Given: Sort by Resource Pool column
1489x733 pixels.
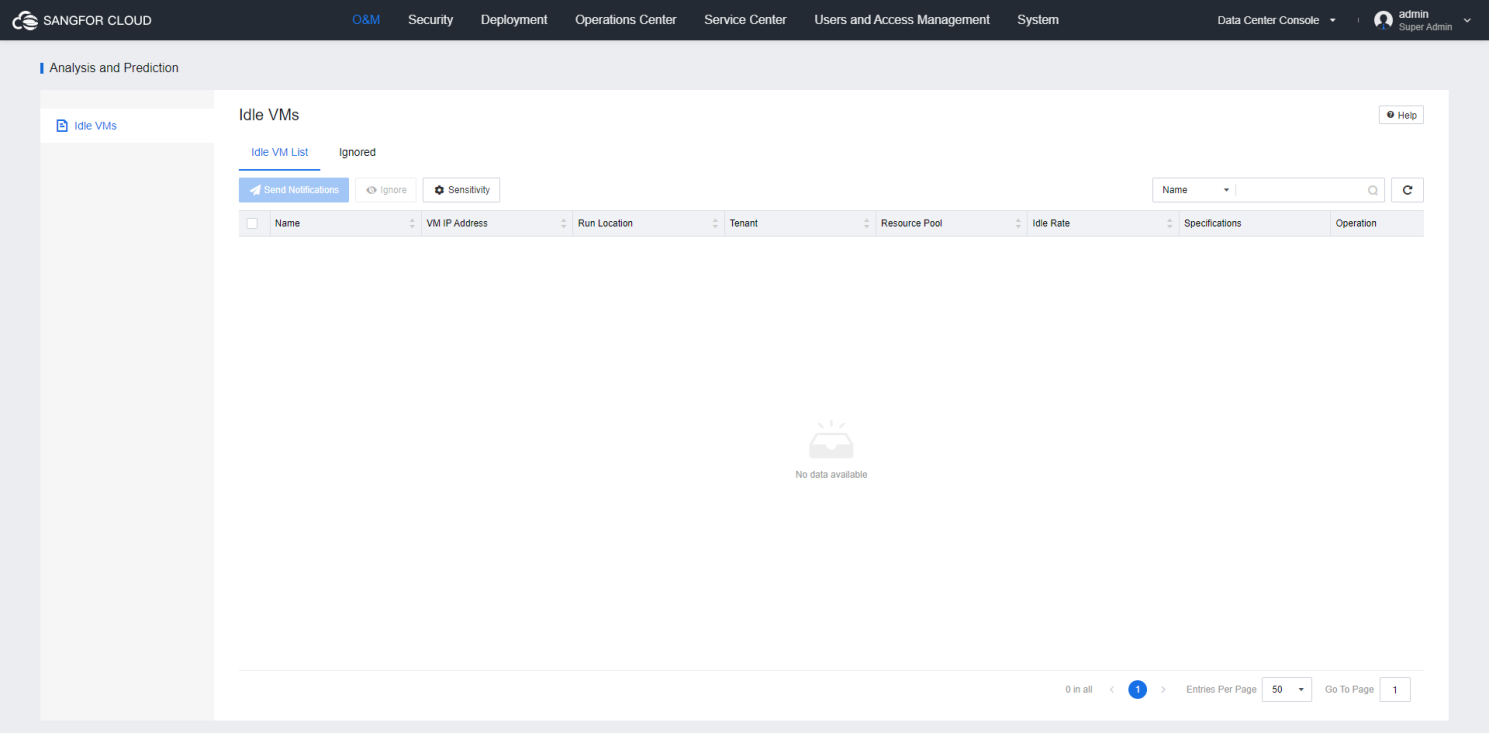Looking at the screenshot, I should point(1018,223).
